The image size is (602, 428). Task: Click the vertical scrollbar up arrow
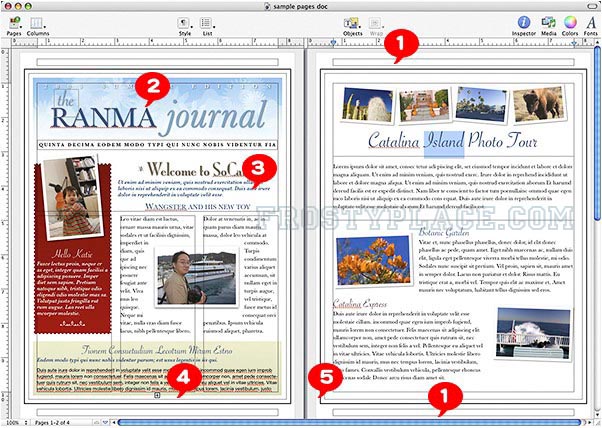pyautogui.click(x=597, y=42)
